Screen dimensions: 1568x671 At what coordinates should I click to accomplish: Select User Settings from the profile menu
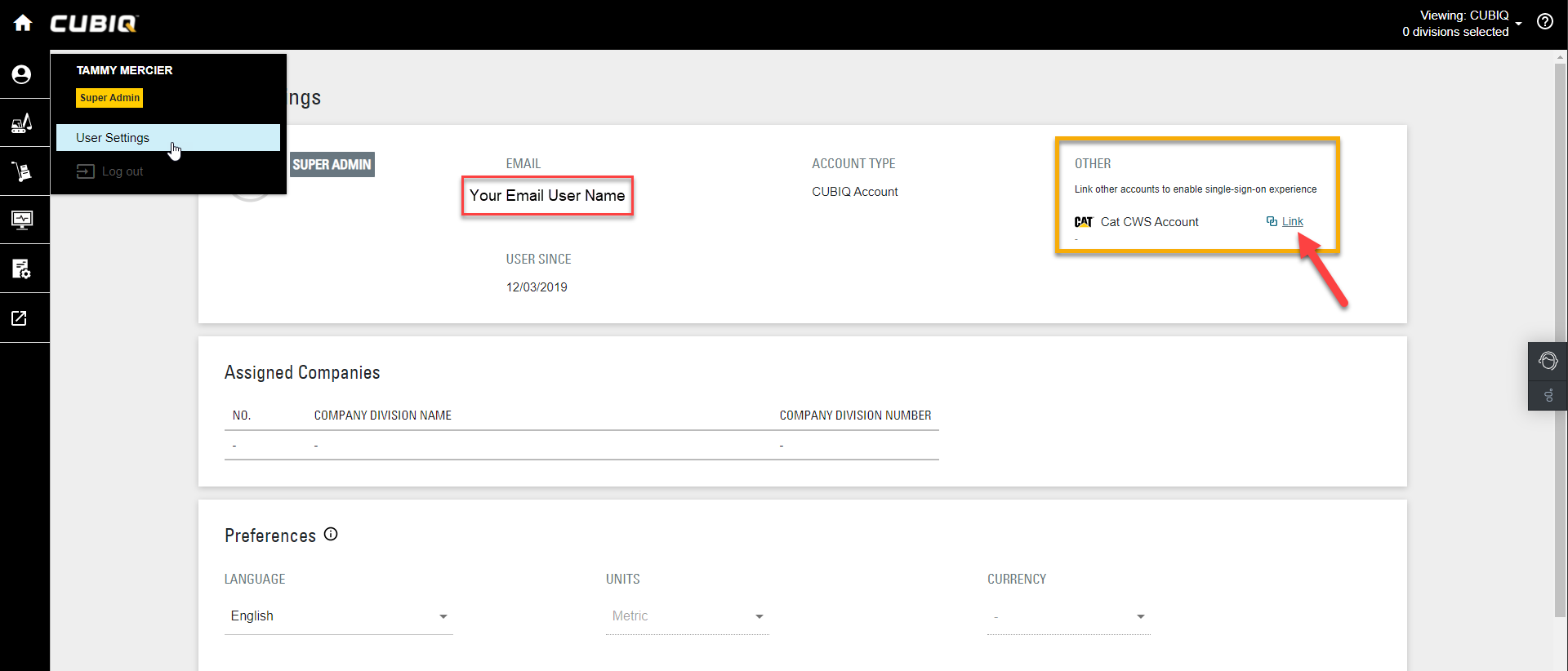[113, 138]
